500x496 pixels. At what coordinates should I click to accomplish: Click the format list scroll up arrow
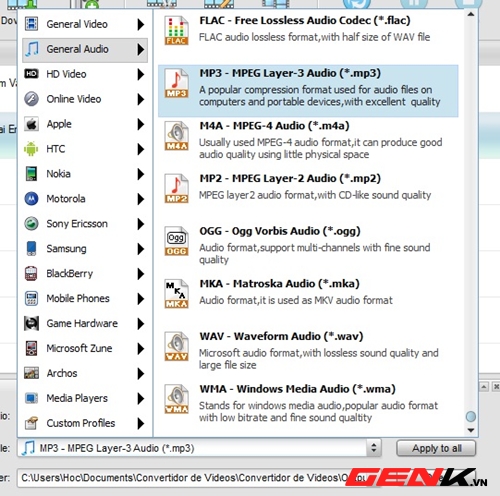coord(471,14)
